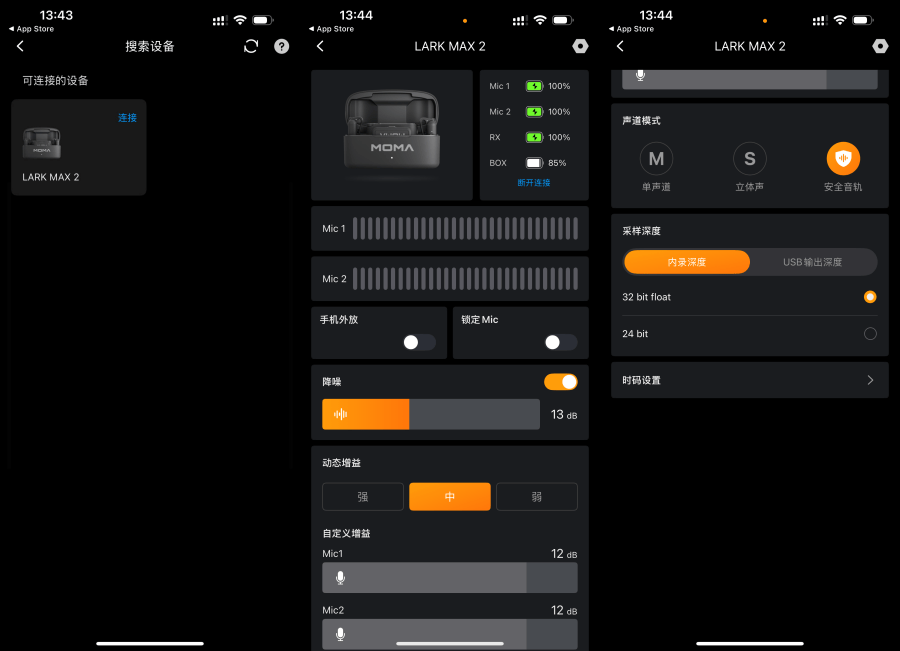Return to App Store from the middle screen

[331, 29]
